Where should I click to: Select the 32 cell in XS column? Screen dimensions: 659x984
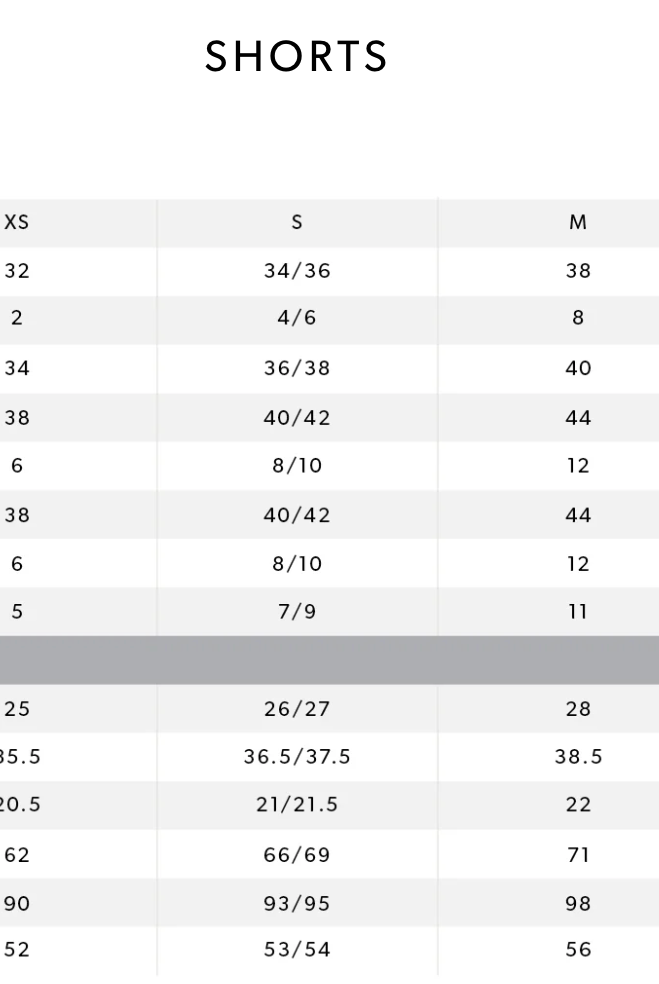[17, 270]
